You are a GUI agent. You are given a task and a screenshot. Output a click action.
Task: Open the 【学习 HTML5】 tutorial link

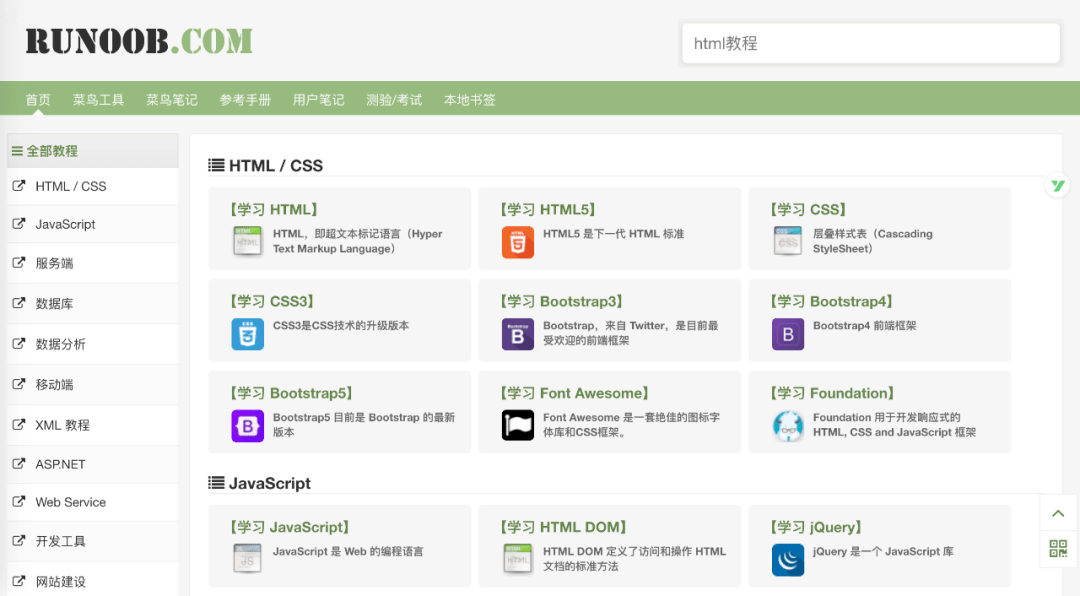pyautogui.click(x=548, y=209)
